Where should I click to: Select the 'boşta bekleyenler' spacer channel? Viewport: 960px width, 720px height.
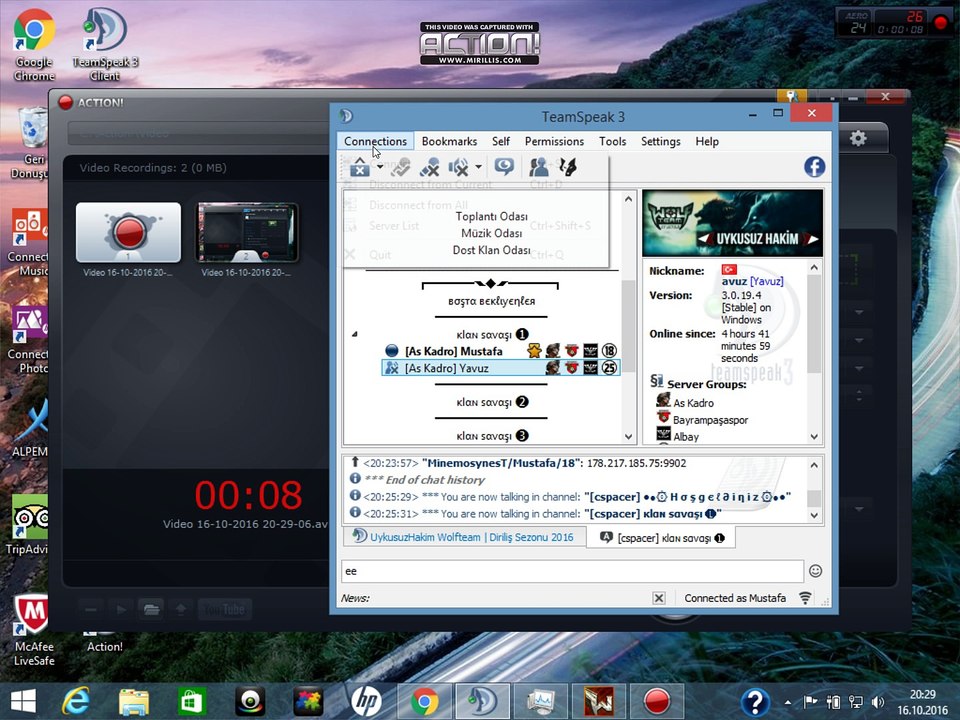click(491, 301)
